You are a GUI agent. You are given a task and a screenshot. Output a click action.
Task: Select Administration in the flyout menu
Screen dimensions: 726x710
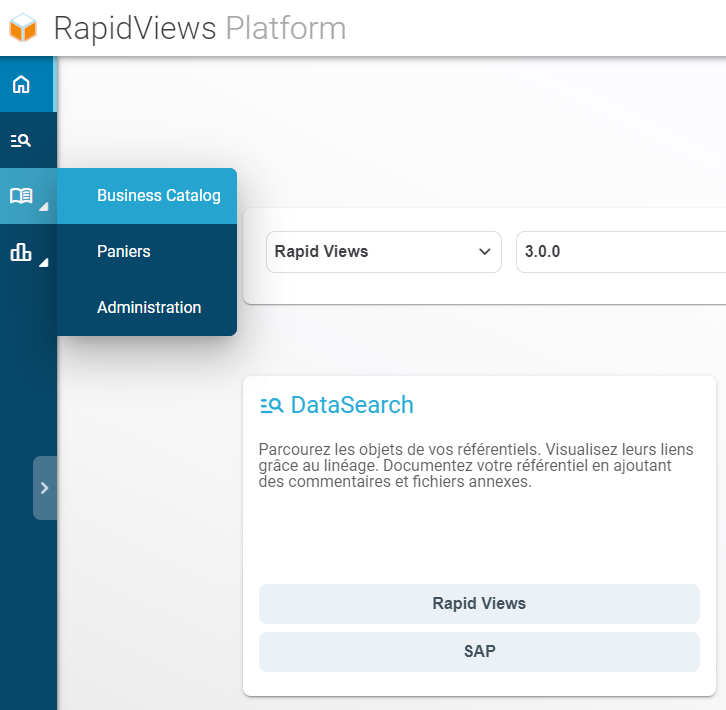pyautogui.click(x=147, y=308)
